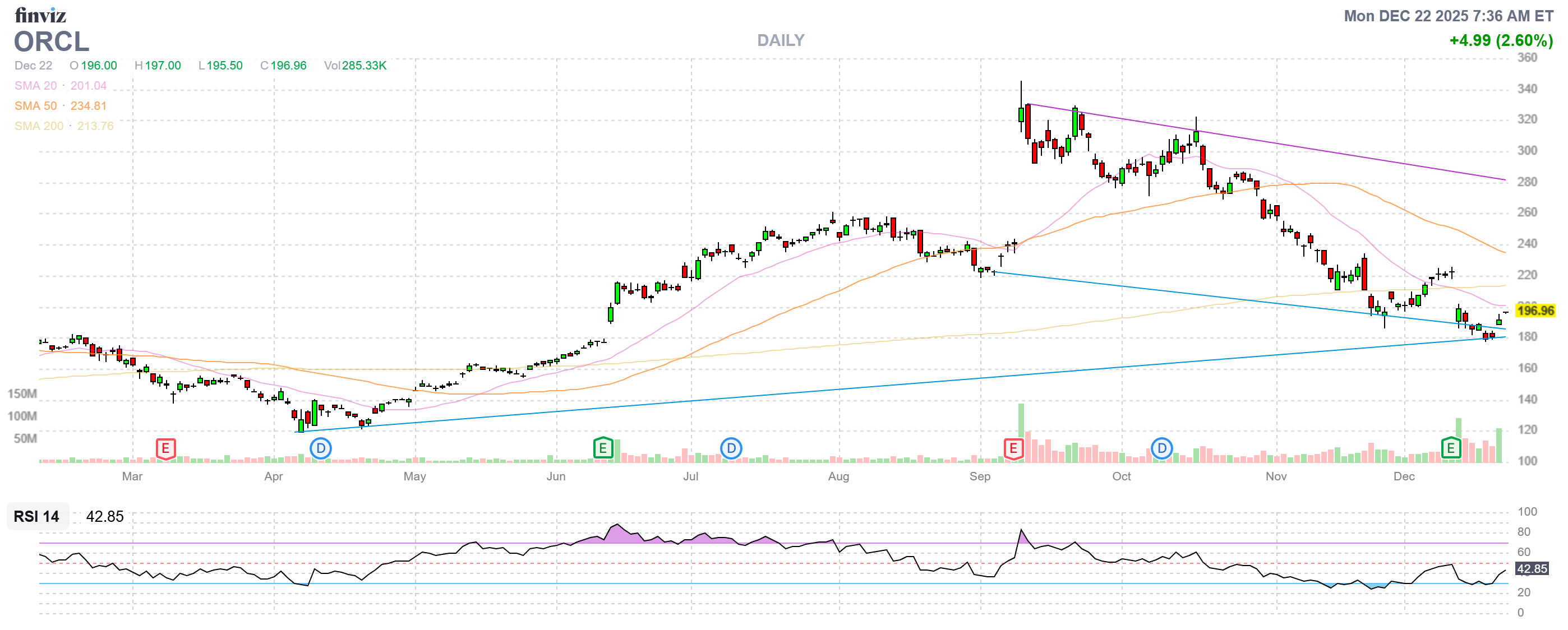The height and width of the screenshot is (630, 1568).
Task: Click the yellow 196.96 current price tag
Action: [1535, 311]
